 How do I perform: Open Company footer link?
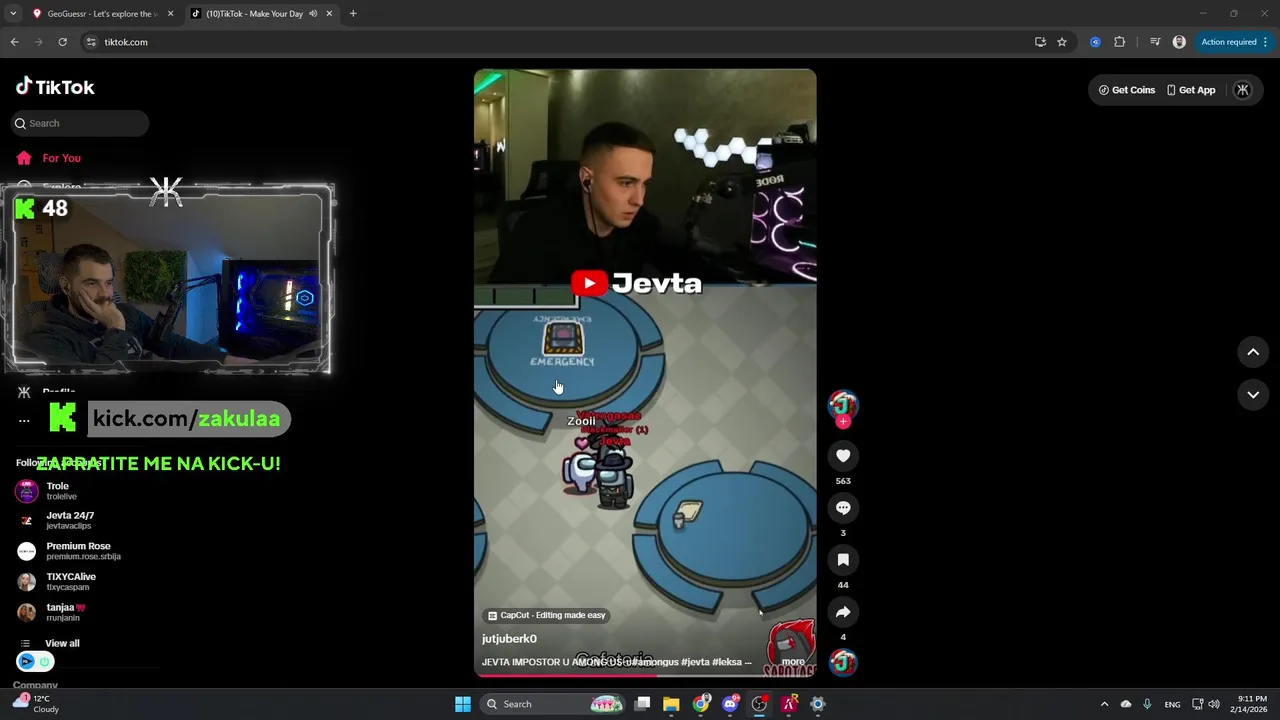click(x=35, y=685)
